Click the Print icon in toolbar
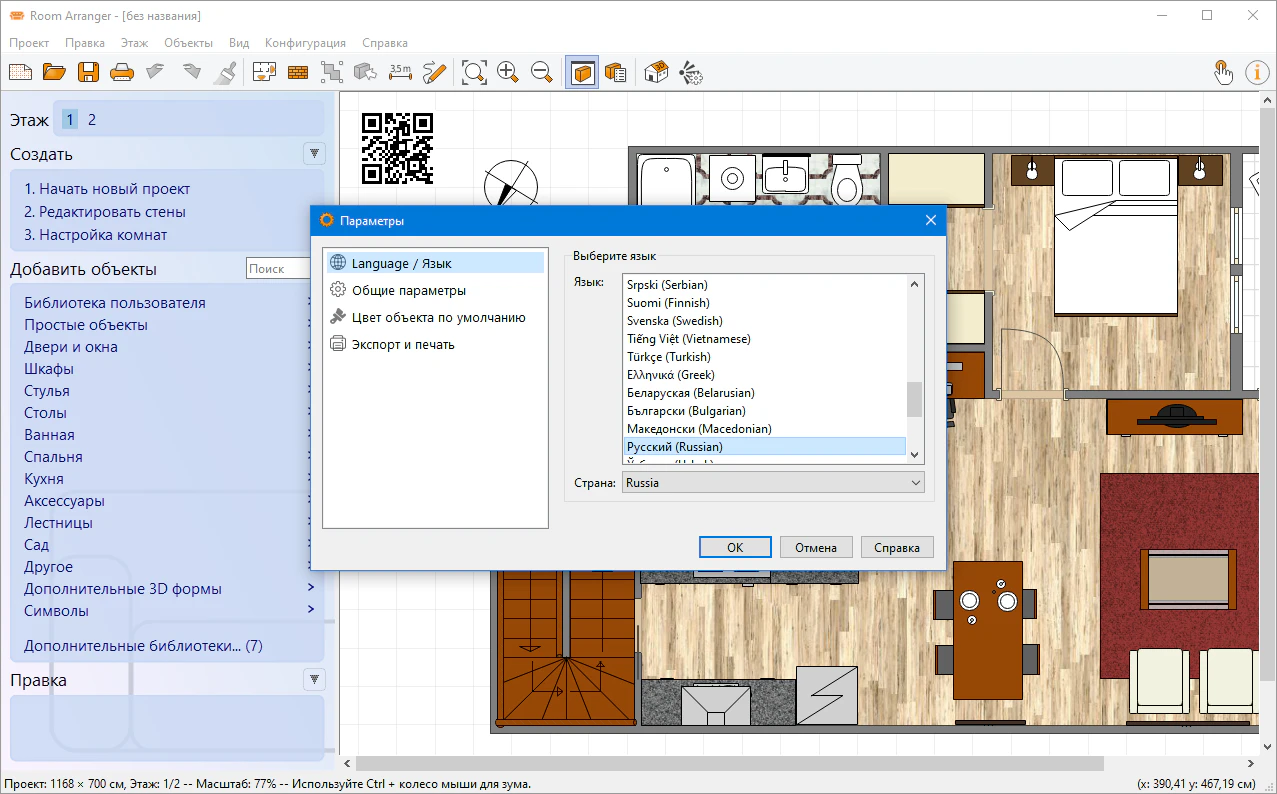This screenshot has width=1277, height=794. point(121,72)
